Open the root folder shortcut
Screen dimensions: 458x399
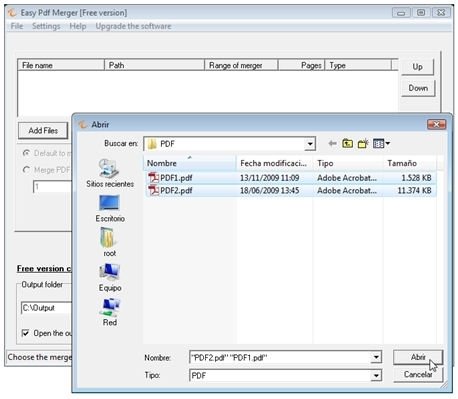[109, 242]
